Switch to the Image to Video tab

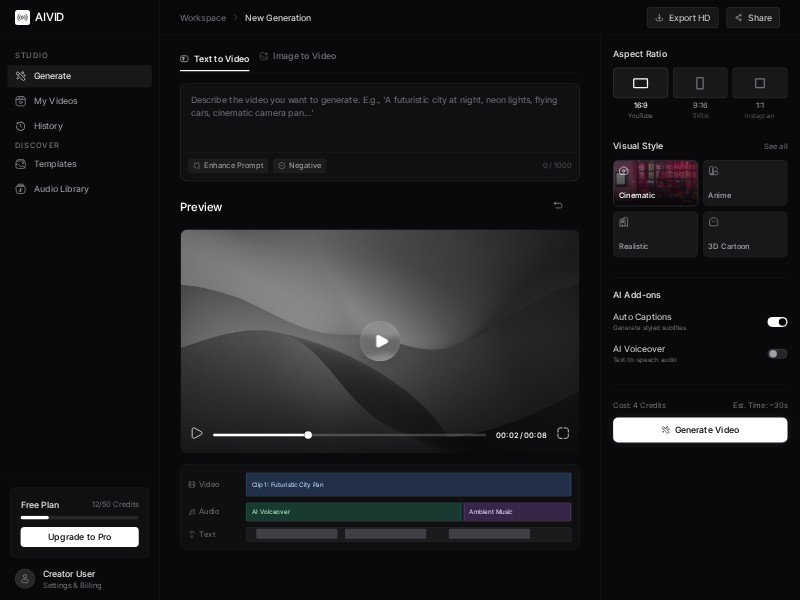pyautogui.click(x=298, y=57)
